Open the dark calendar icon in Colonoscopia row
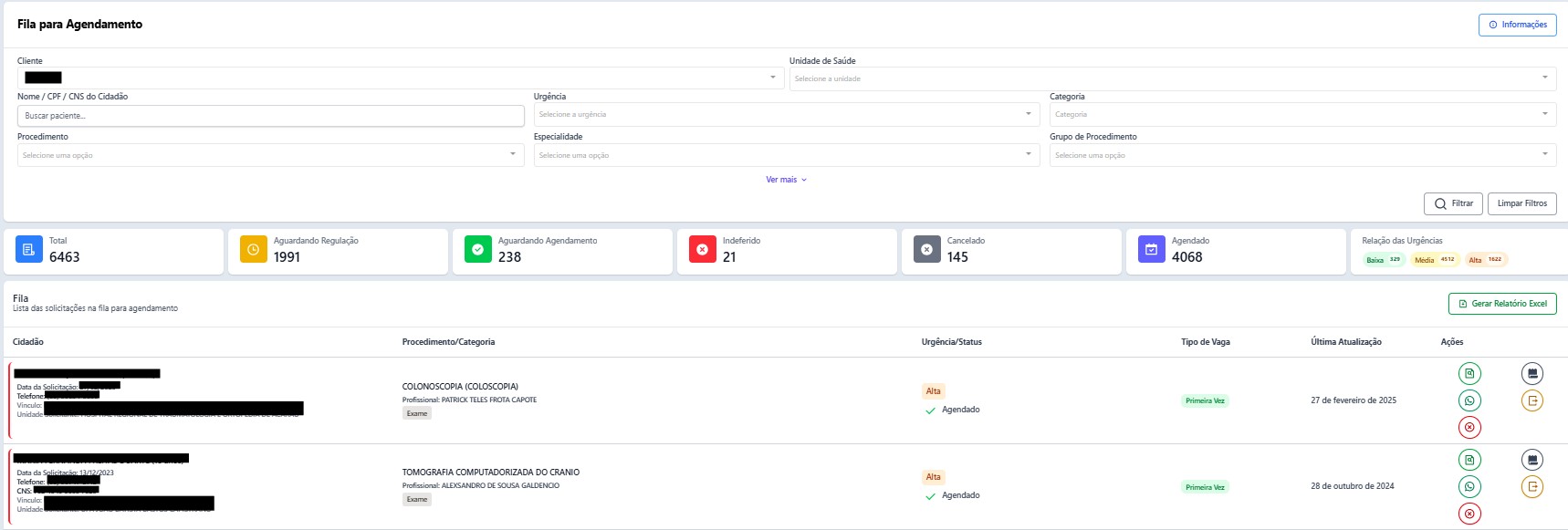The width and height of the screenshot is (1568, 530). (x=1532, y=373)
